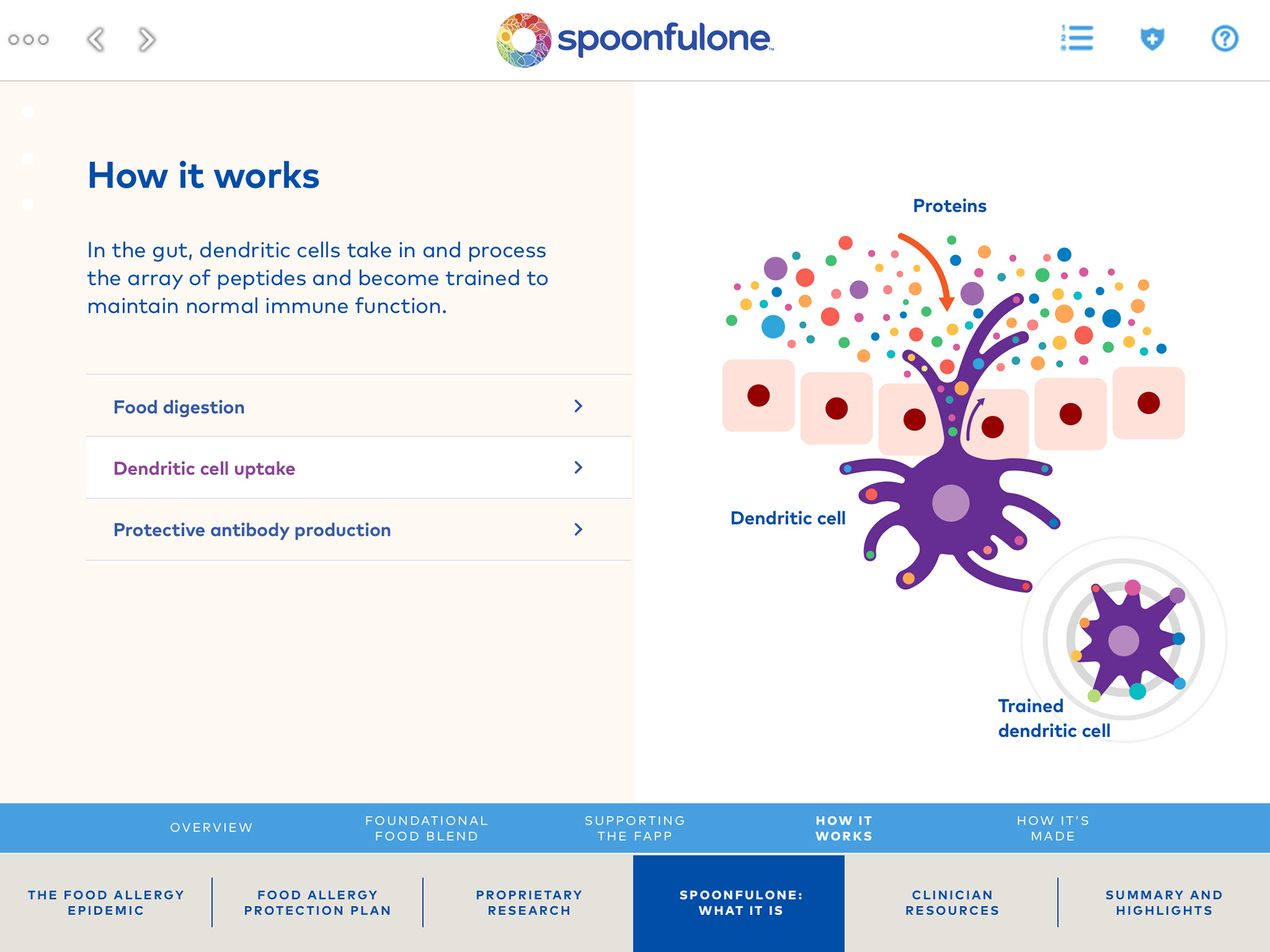Navigate to Proprietary Research section

tap(529, 902)
